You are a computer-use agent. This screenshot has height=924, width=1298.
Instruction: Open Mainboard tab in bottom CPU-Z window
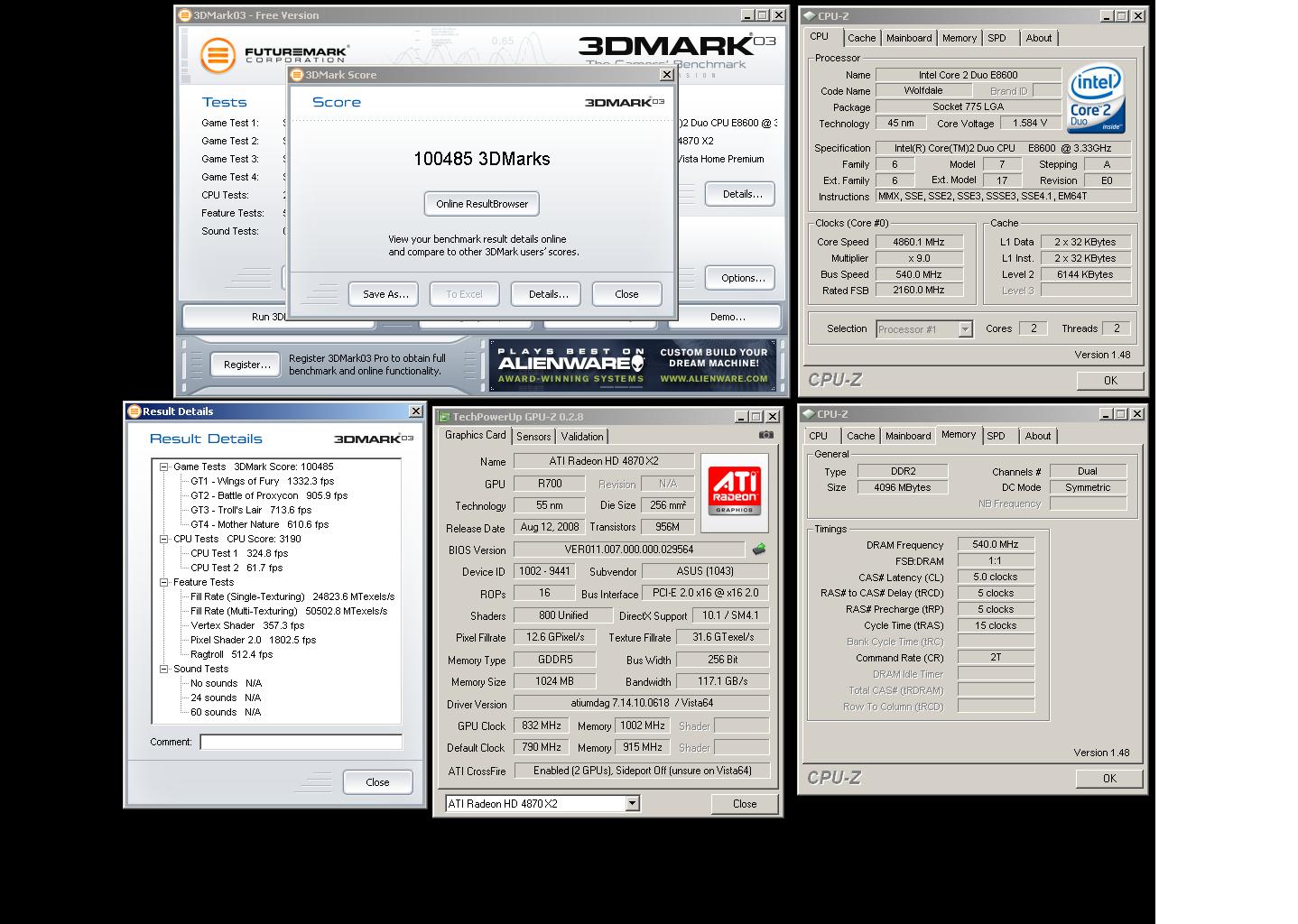908,436
